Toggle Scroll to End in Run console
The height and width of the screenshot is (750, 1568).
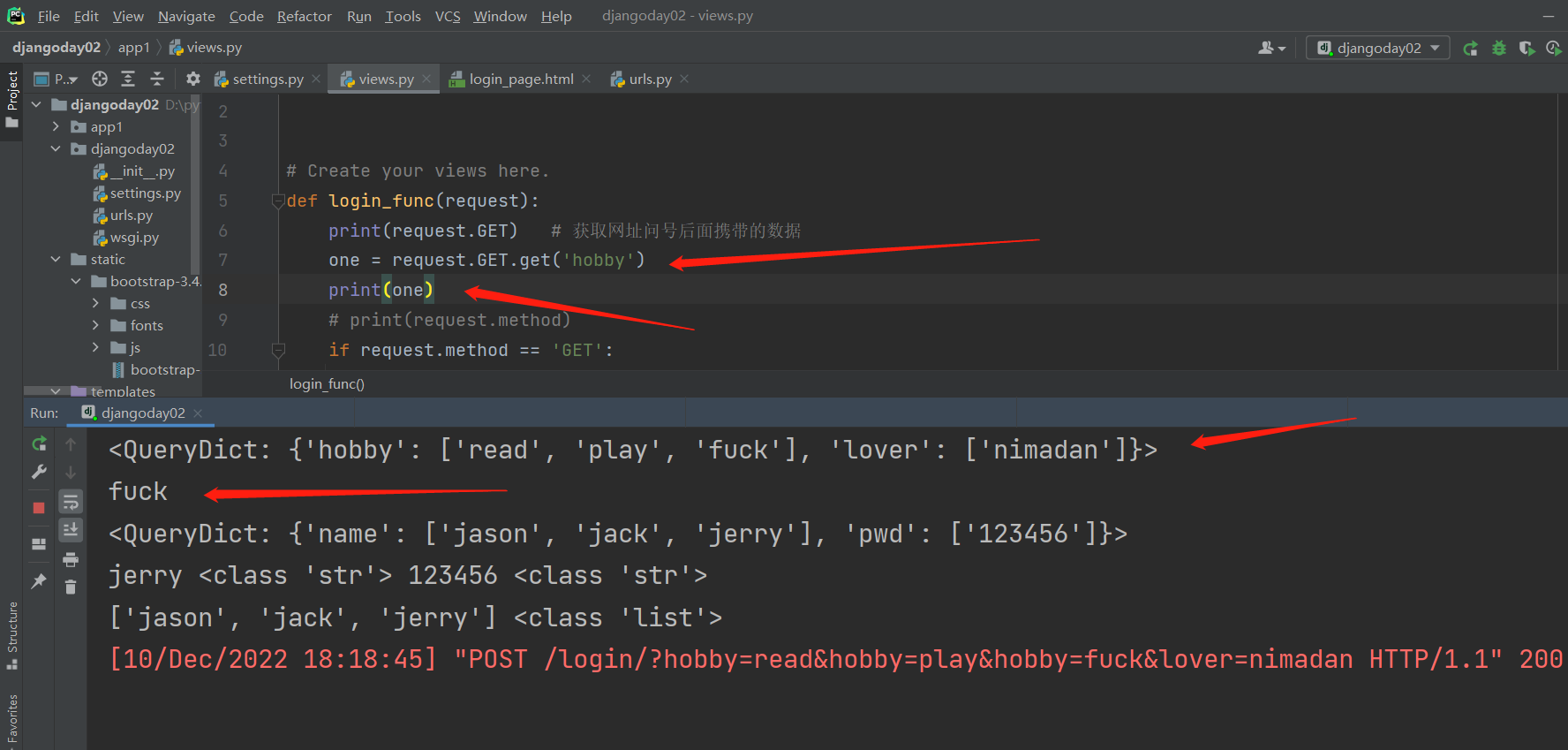click(71, 530)
